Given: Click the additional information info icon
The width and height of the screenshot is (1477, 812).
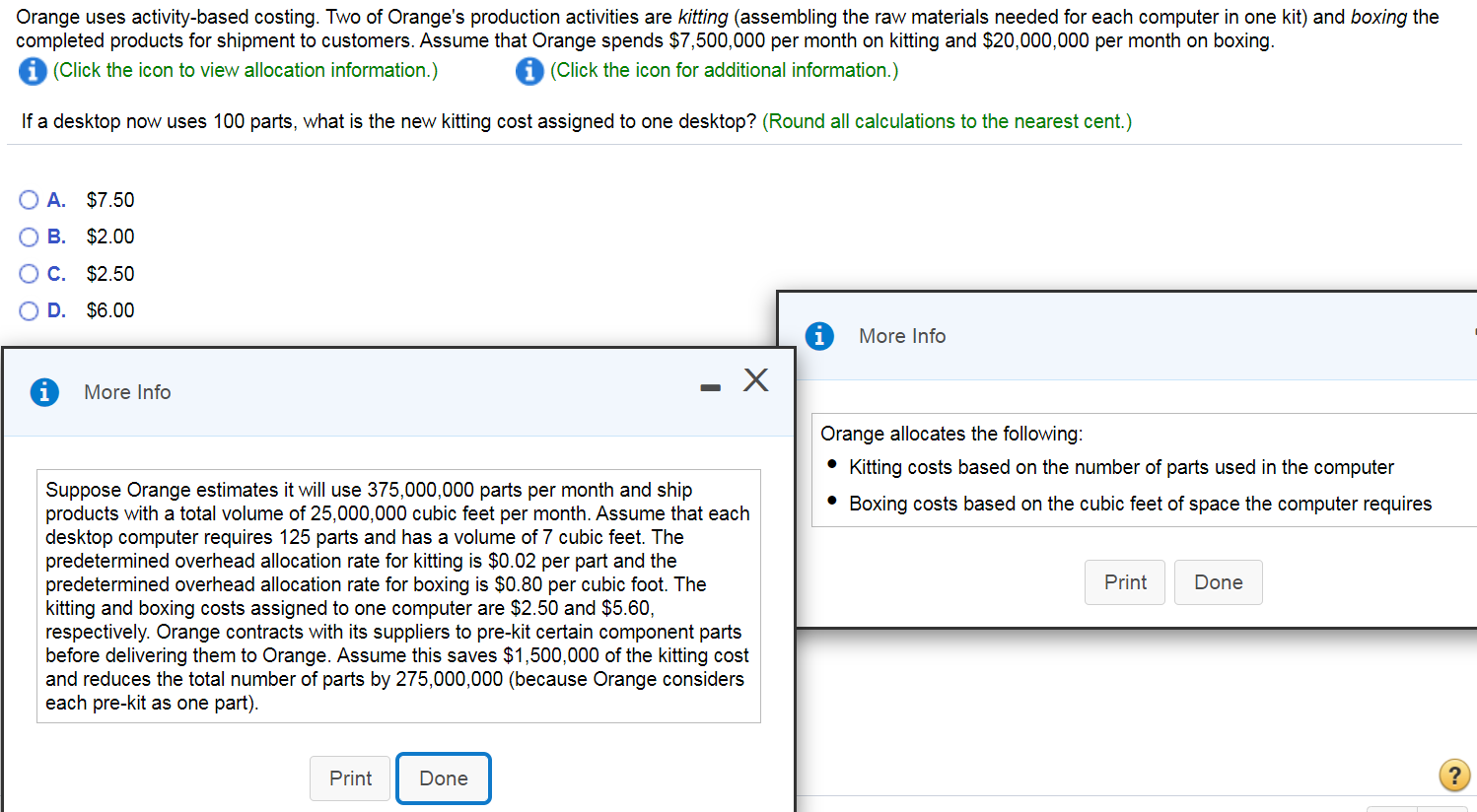Looking at the screenshot, I should click(529, 71).
